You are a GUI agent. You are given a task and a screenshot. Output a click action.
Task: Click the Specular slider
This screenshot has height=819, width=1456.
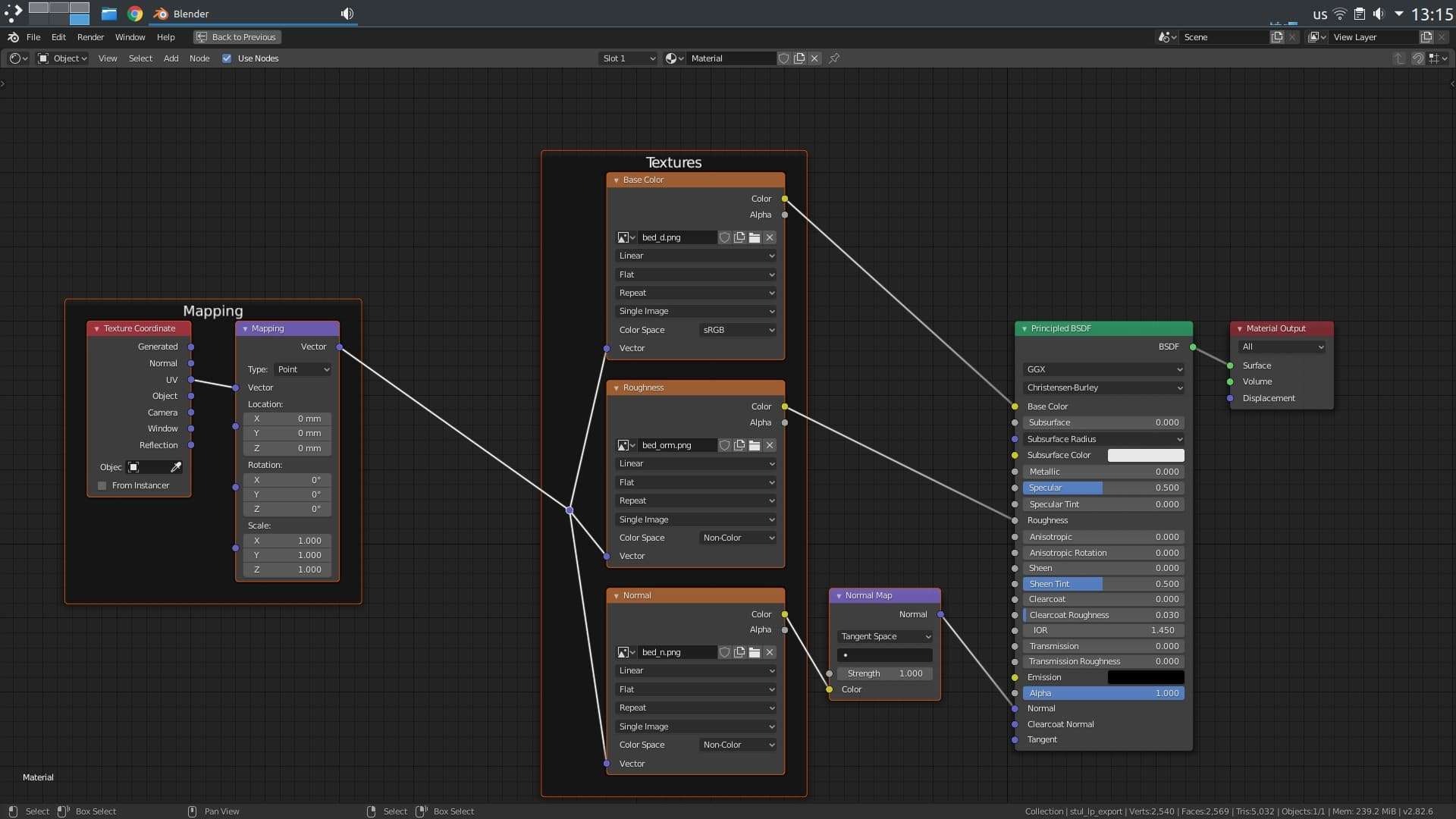point(1103,488)
